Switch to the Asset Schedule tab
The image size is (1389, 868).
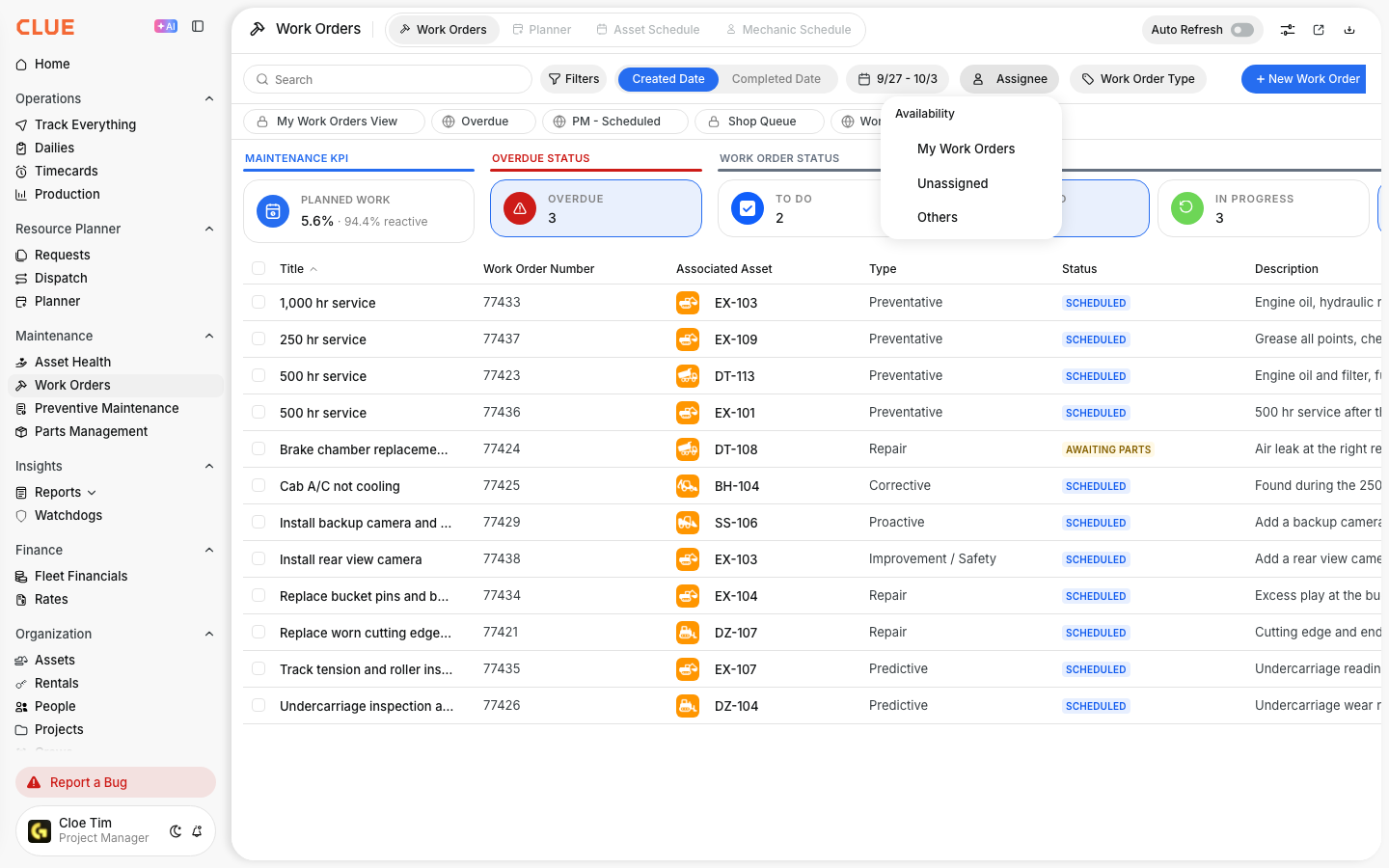pyautogui.click(x=648, y=30)
